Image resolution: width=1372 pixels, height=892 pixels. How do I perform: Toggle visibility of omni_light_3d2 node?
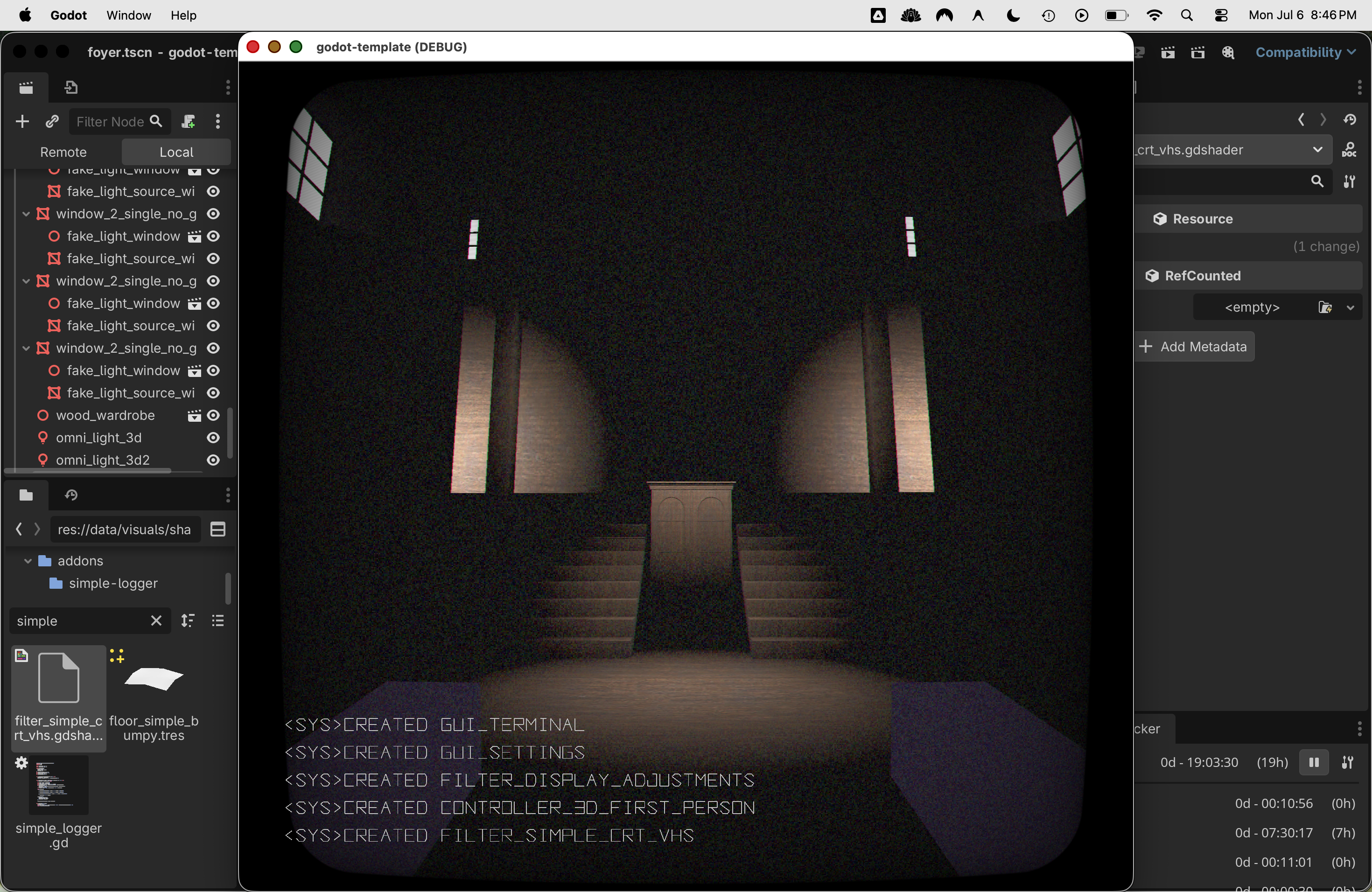pyautogui.click(x=213, y=460)
